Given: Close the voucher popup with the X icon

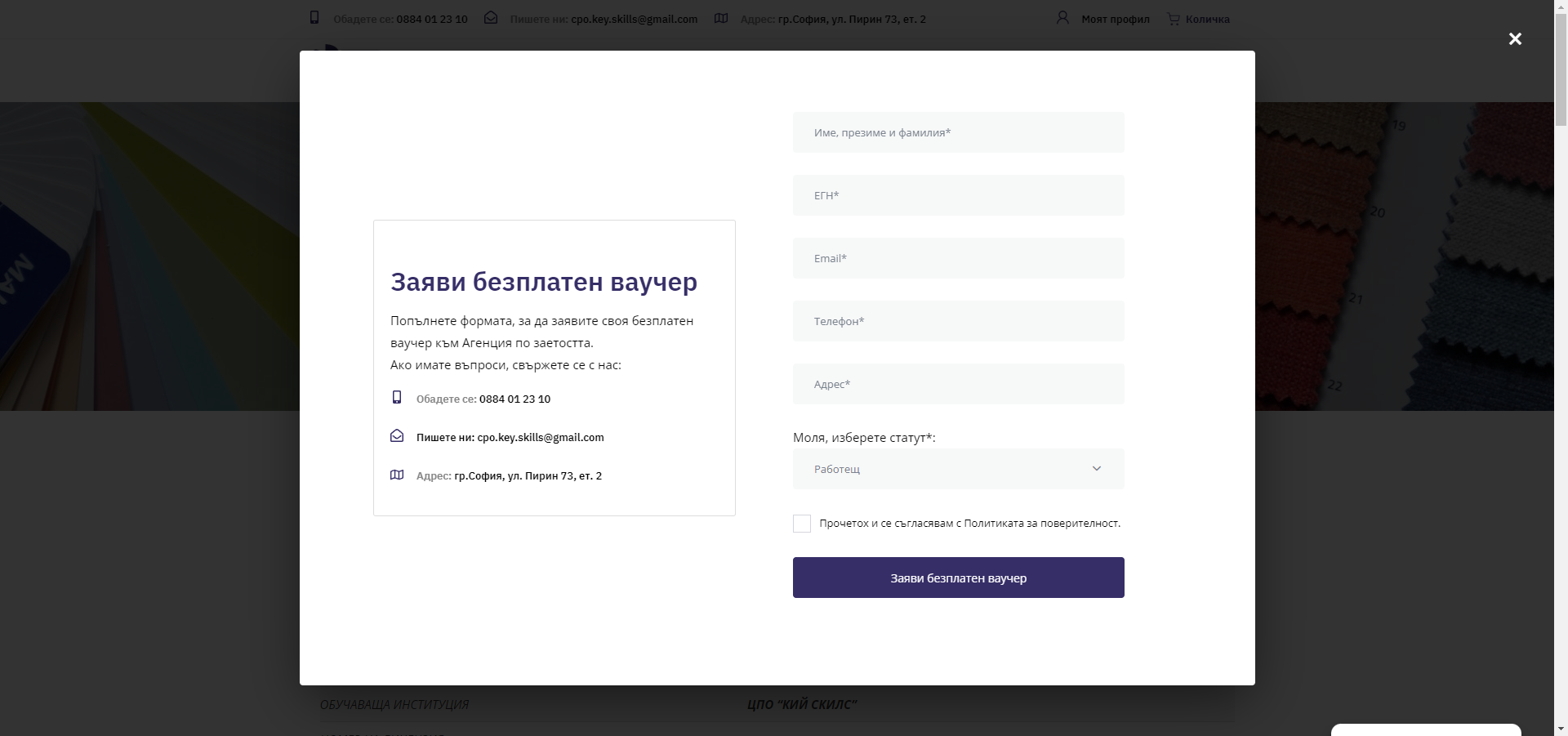Looking at the screenshot, I should point(1515,38).
